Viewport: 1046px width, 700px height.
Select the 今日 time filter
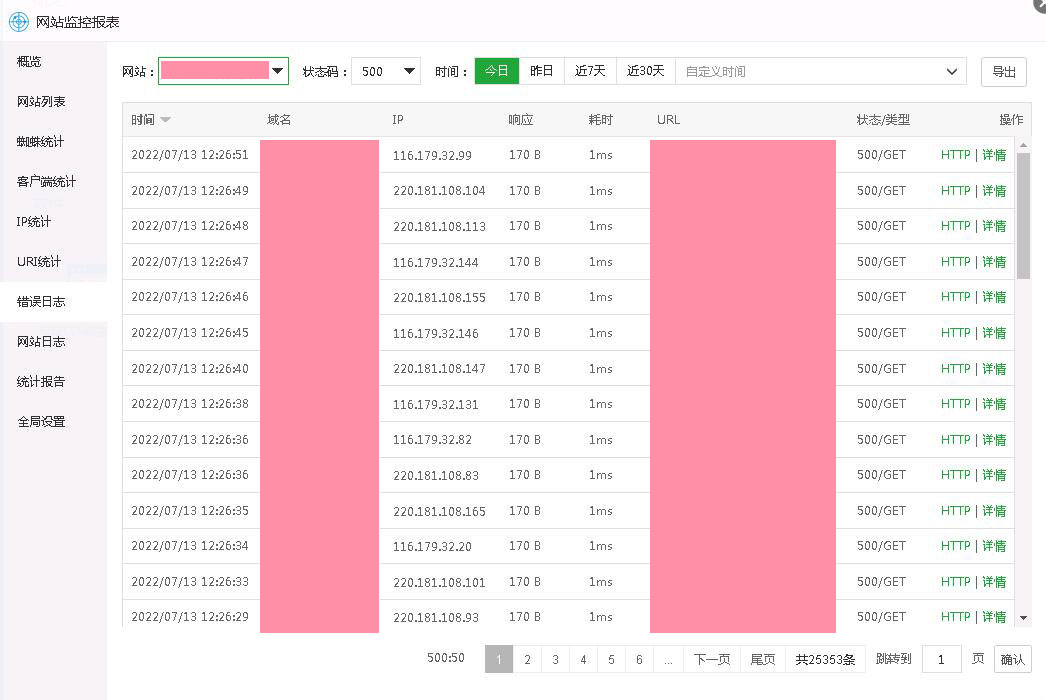[496, 71]
